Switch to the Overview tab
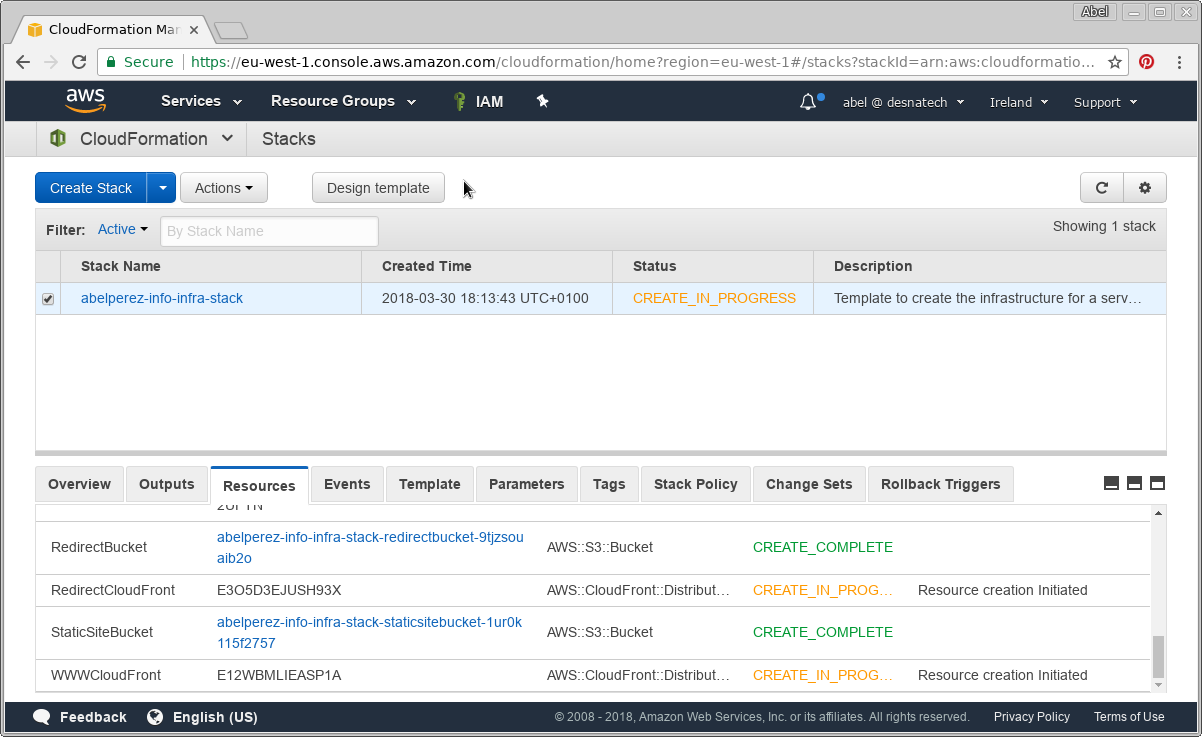 pyautogui.click(x=80, y=484)
